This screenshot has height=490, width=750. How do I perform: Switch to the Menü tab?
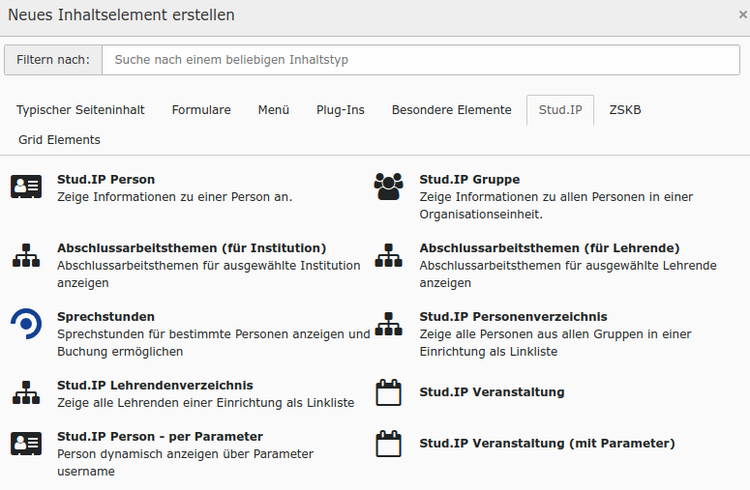click(274, 110)
